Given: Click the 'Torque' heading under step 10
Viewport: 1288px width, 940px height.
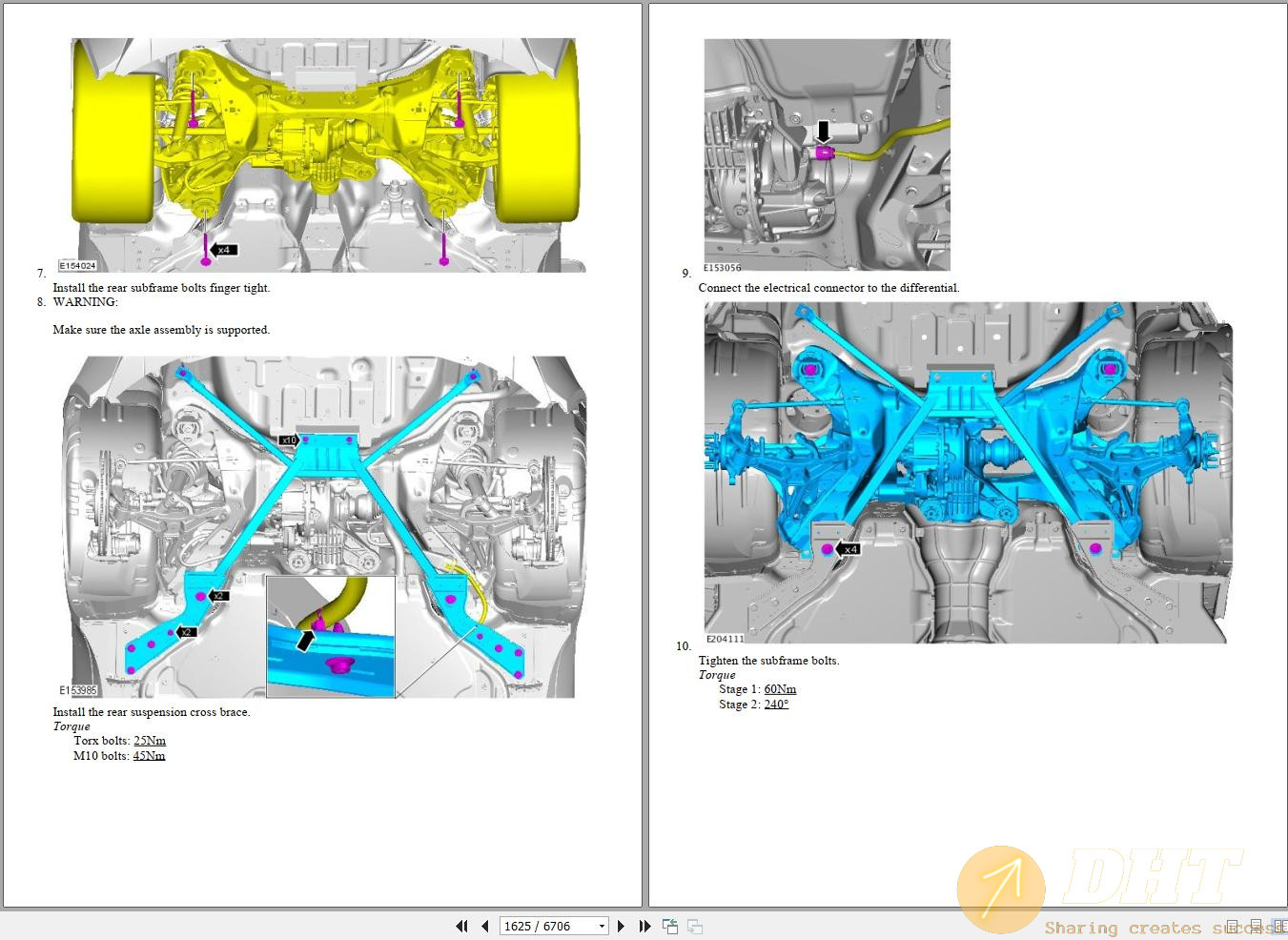Looking at the screenshot, I should click(717, 675).
